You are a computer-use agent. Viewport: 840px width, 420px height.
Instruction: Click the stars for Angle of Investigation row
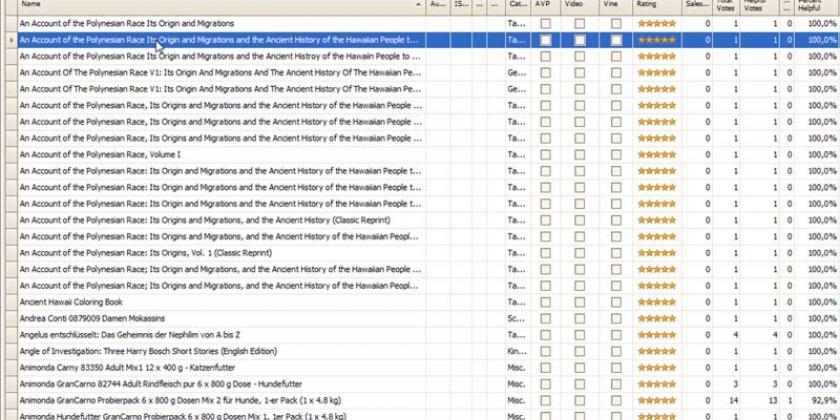[657, 351]
